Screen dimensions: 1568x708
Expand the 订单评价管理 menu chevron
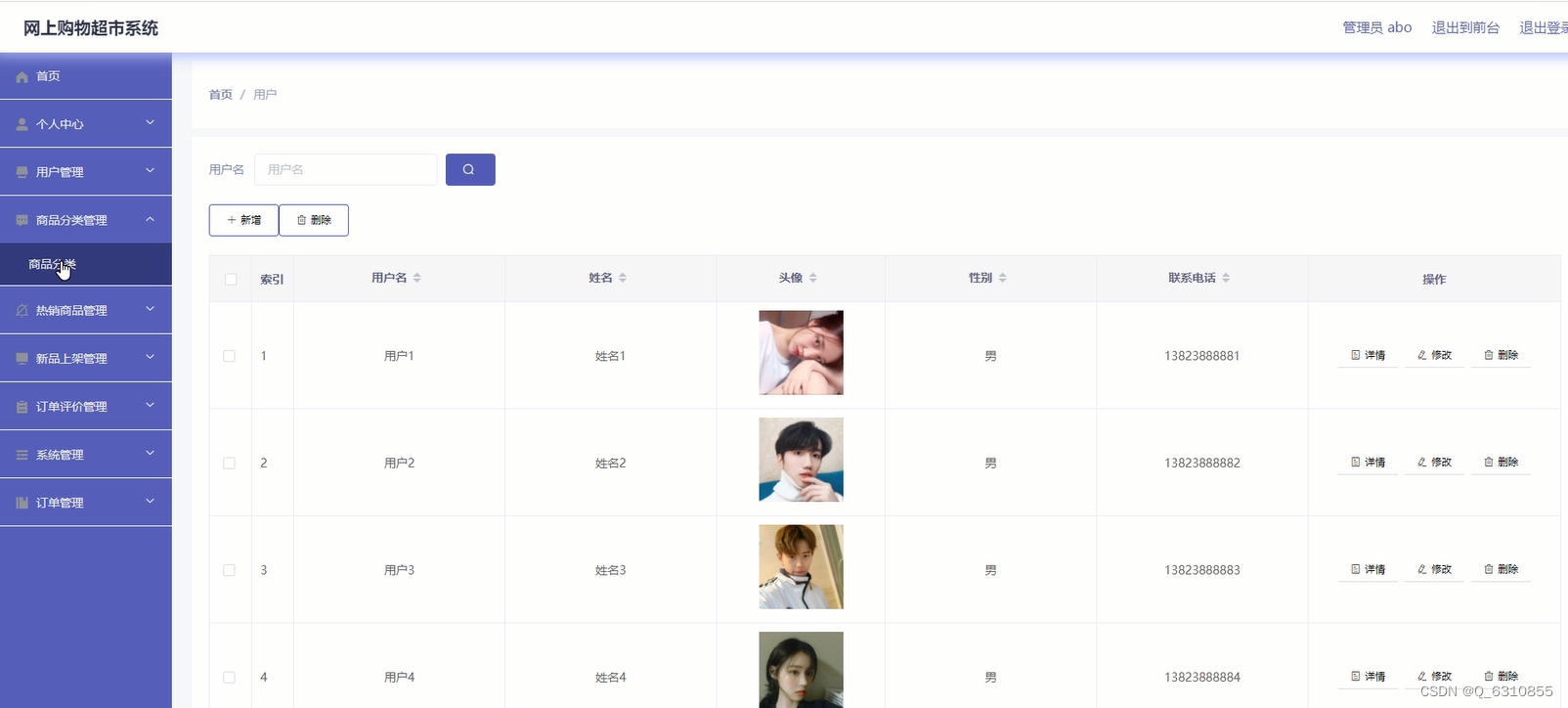pyautogui.click(x=150, y=405)
